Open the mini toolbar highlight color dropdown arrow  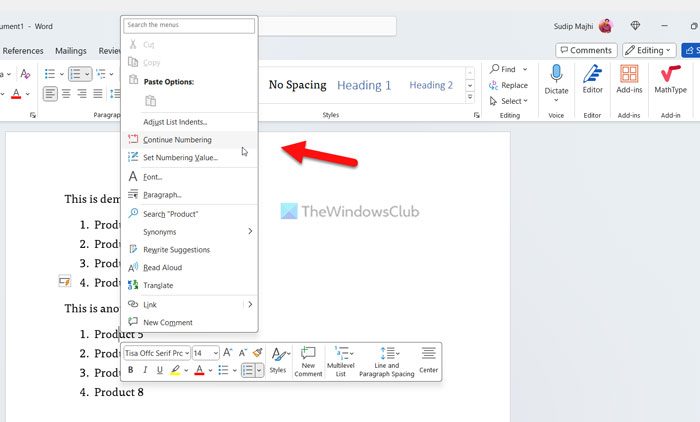pyautogui.click(x=186, y=370)
